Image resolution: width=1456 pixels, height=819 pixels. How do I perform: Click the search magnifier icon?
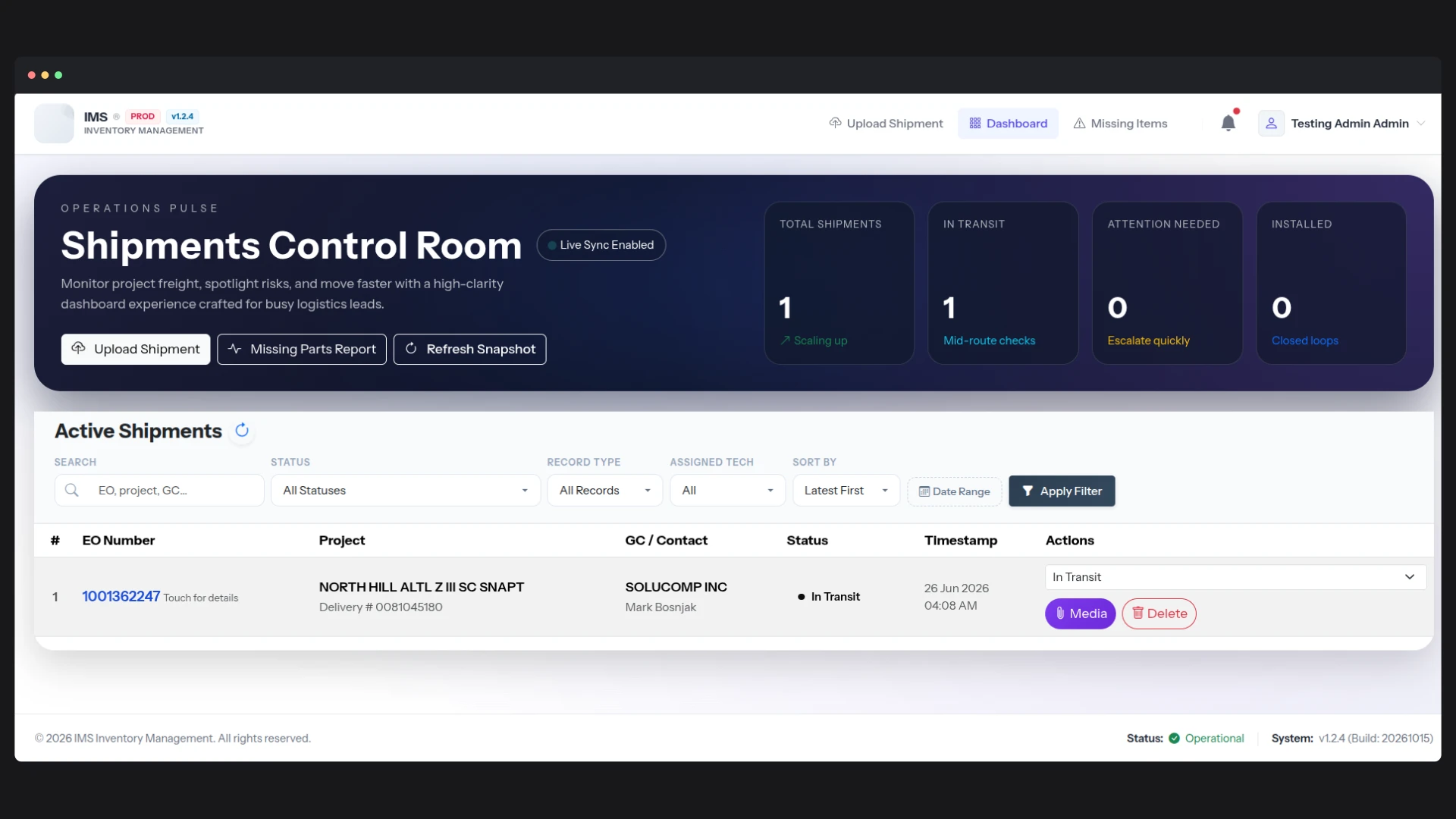tap(72, 491)
